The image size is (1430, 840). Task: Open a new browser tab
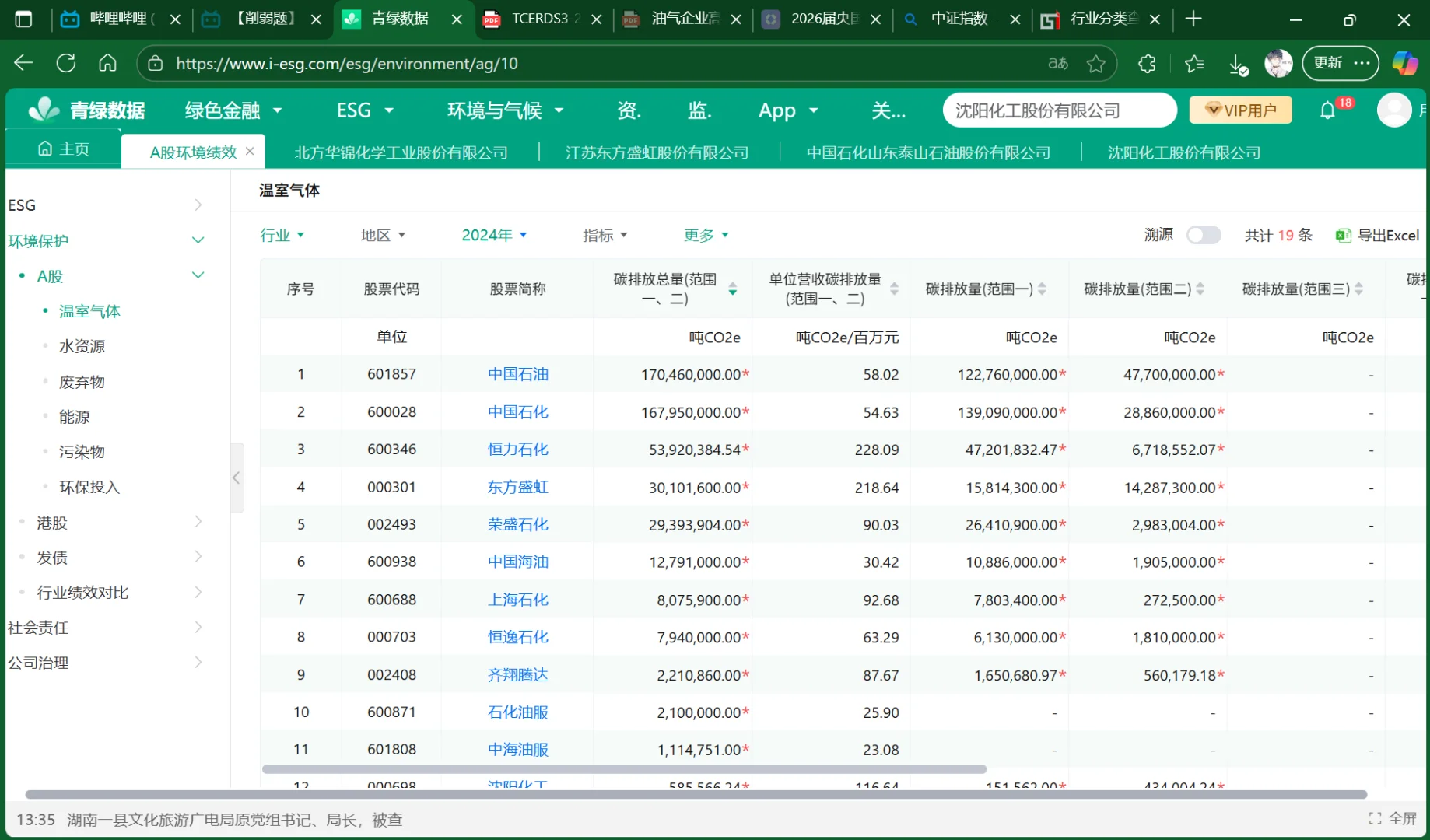click(x=1193, y=19)
